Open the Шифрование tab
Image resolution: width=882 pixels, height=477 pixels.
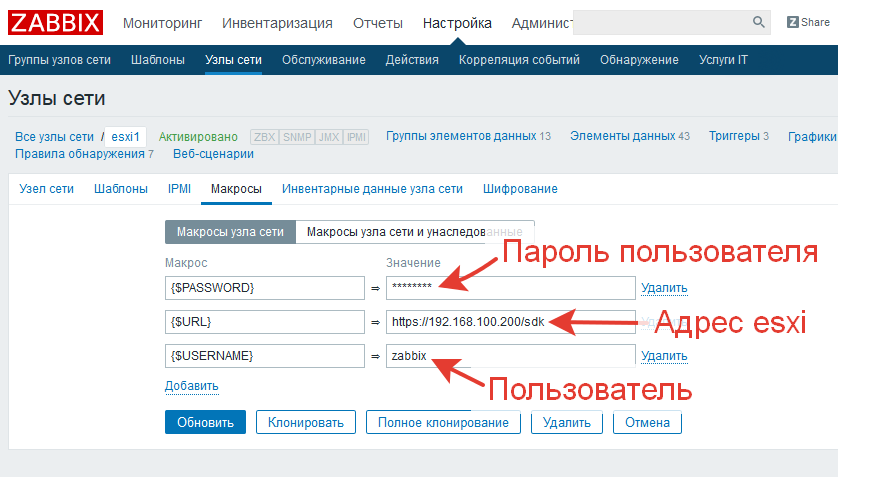pyautogui.click(x=519, y=188)
